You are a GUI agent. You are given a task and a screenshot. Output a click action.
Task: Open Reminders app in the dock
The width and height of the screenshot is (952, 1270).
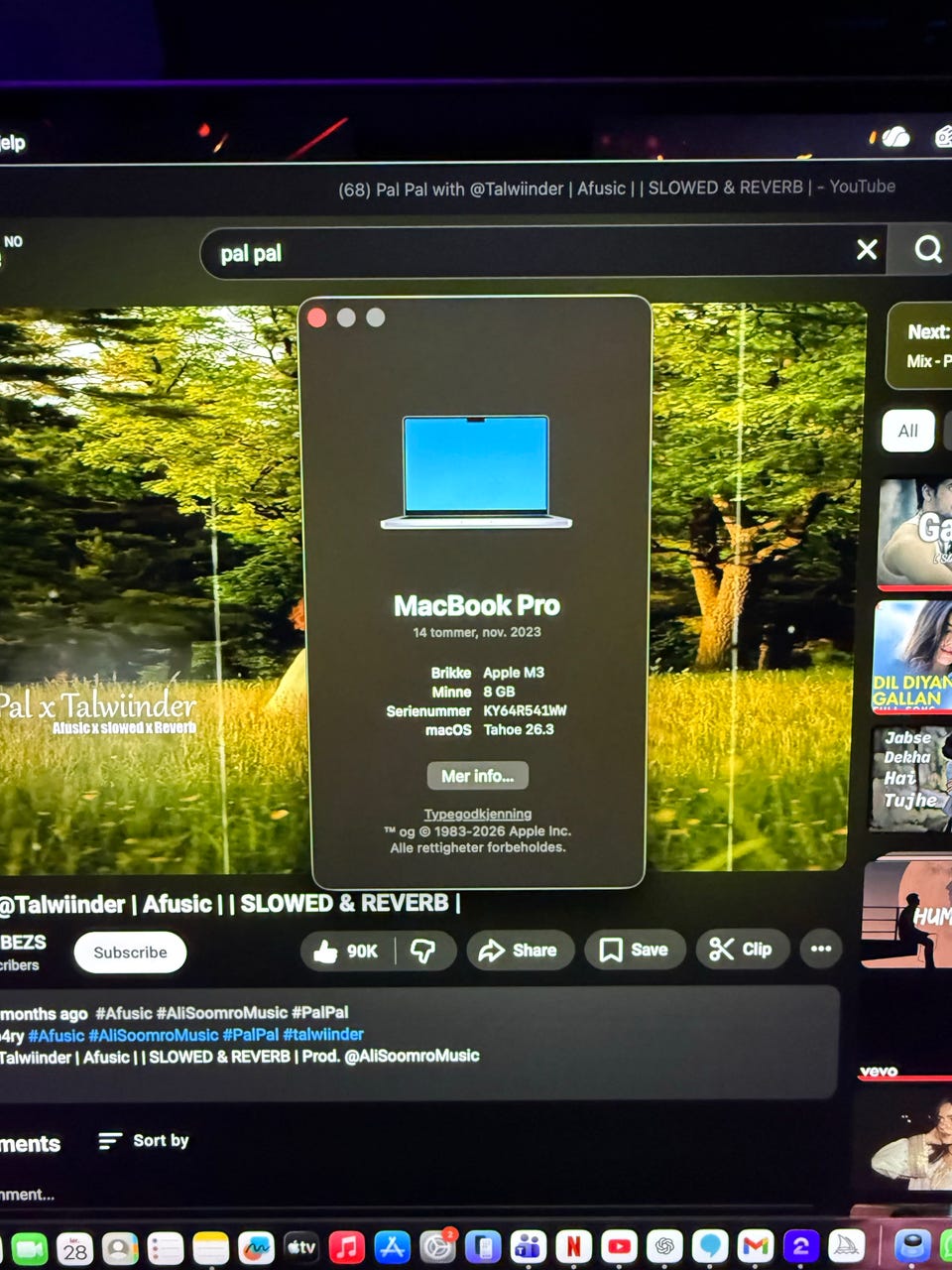click(x=166, y=1248)
